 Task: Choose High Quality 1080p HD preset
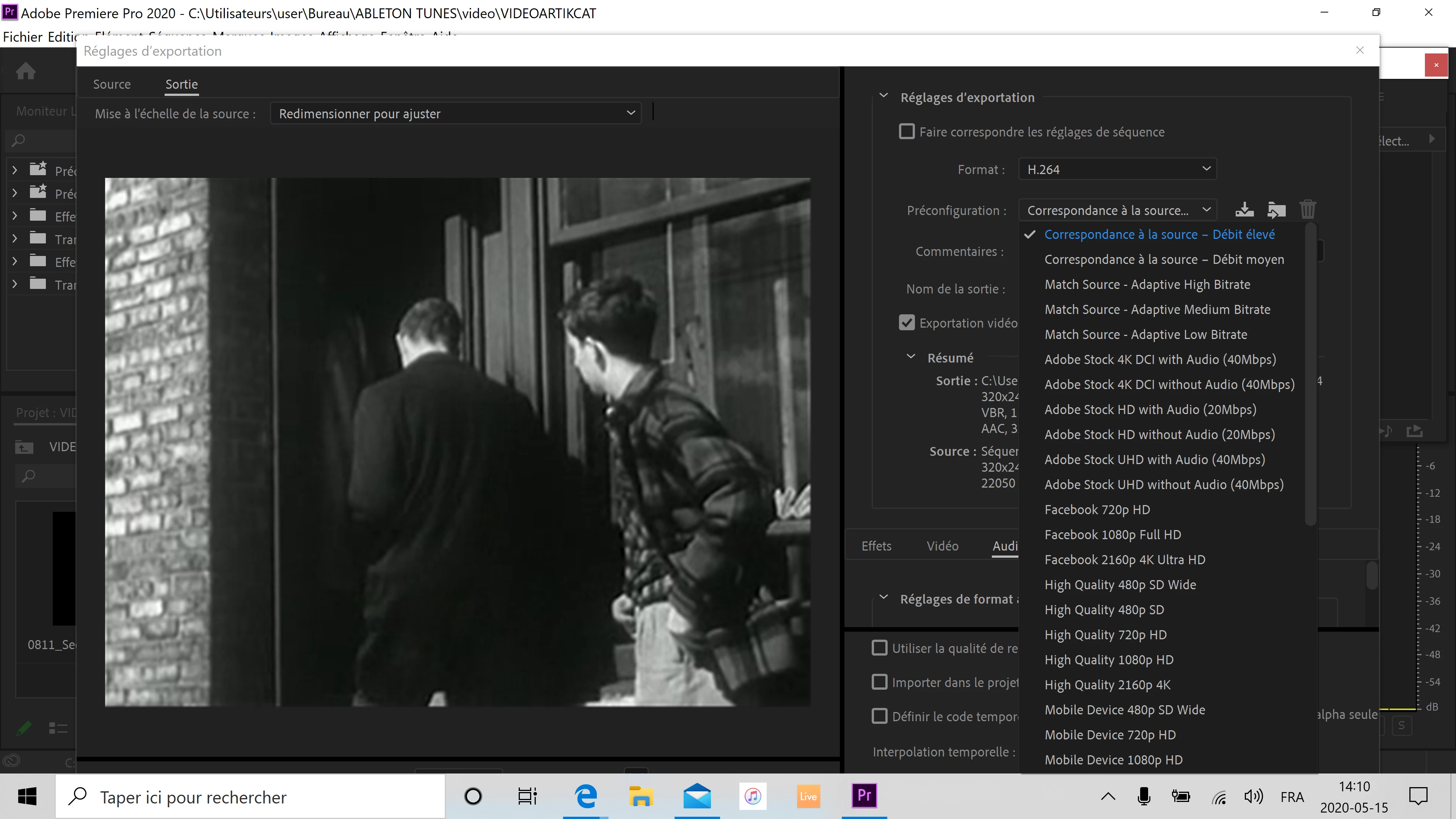1108,660
